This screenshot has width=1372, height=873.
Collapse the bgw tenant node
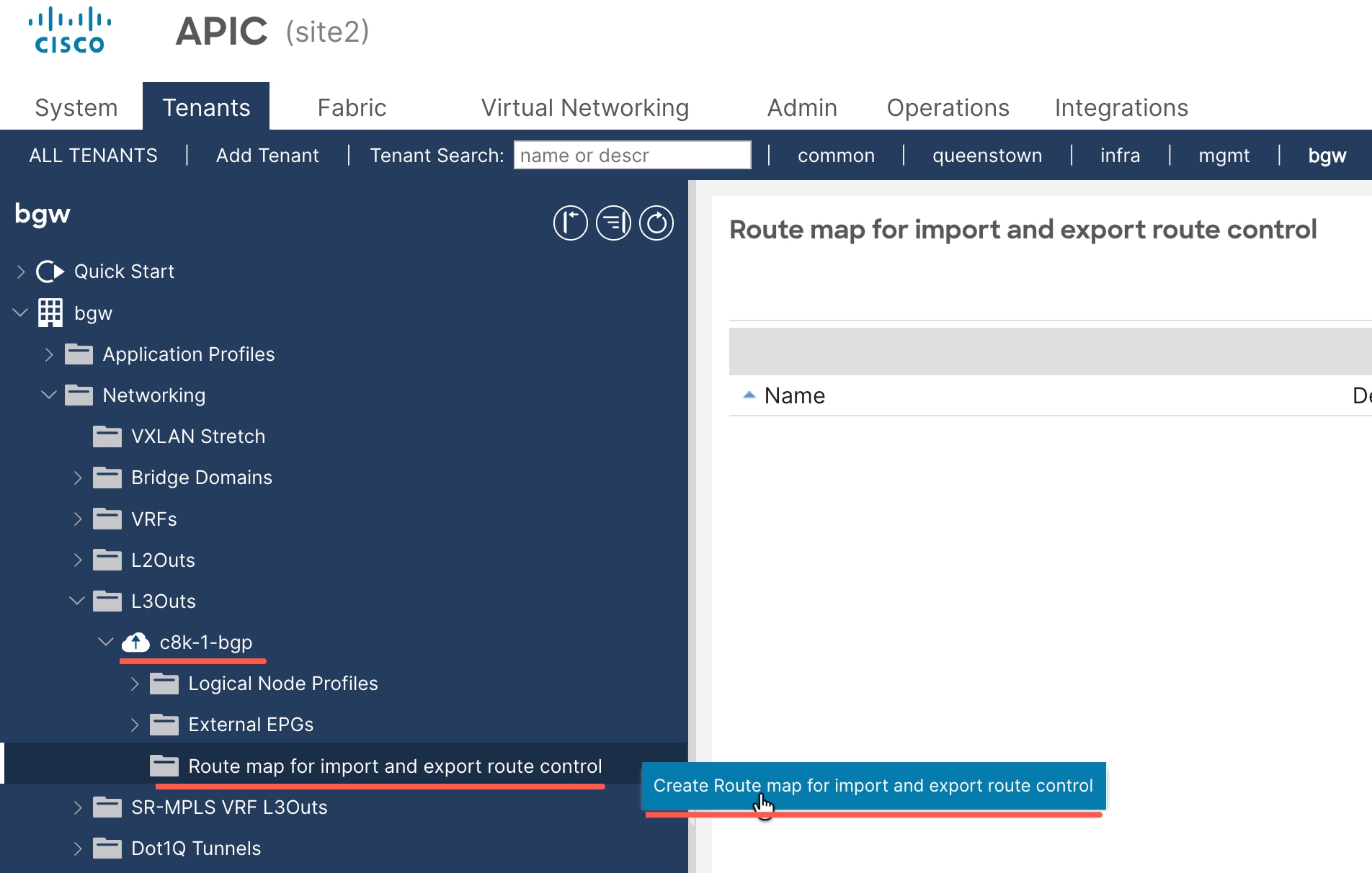[20, 313]
